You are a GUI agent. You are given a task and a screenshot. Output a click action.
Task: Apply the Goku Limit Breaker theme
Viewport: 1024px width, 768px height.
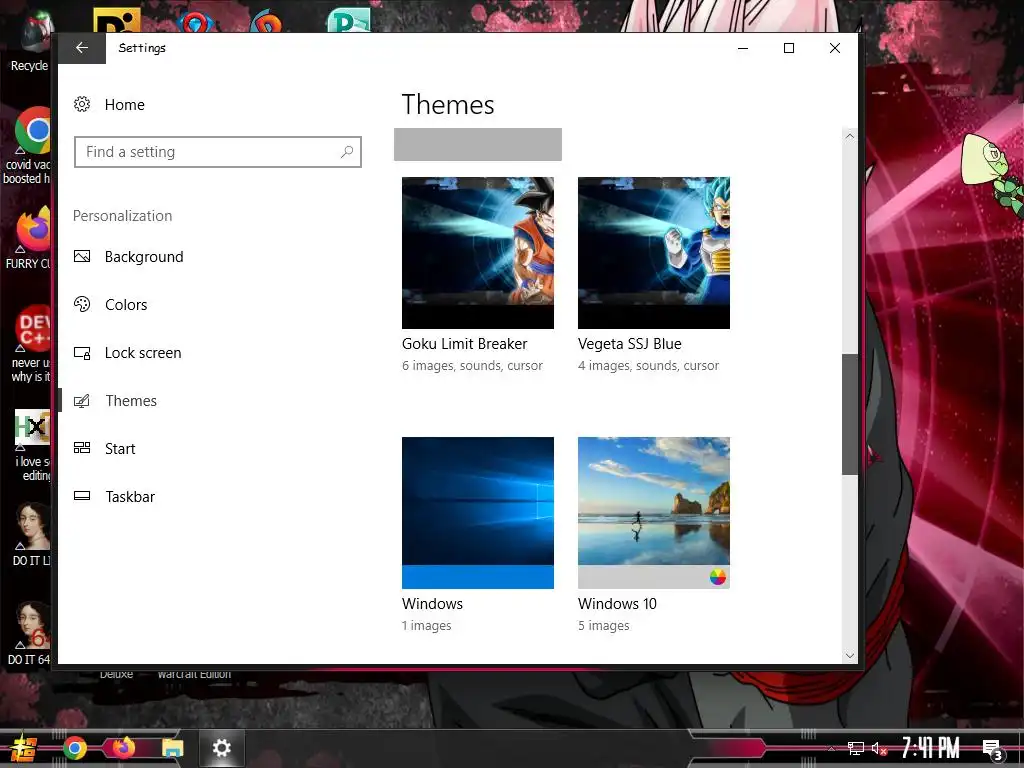coord(477,253)
